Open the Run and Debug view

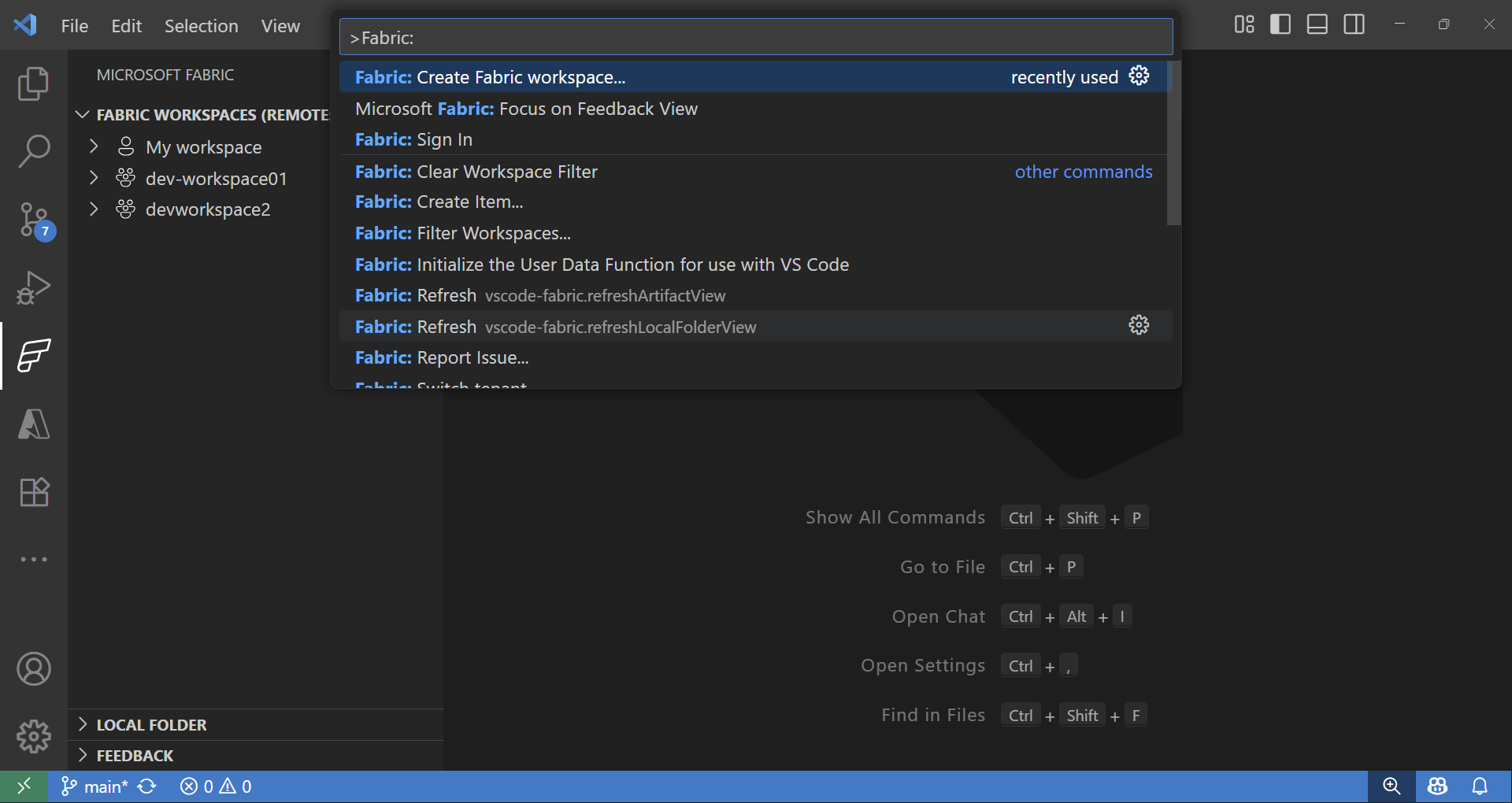click(32, 287)
